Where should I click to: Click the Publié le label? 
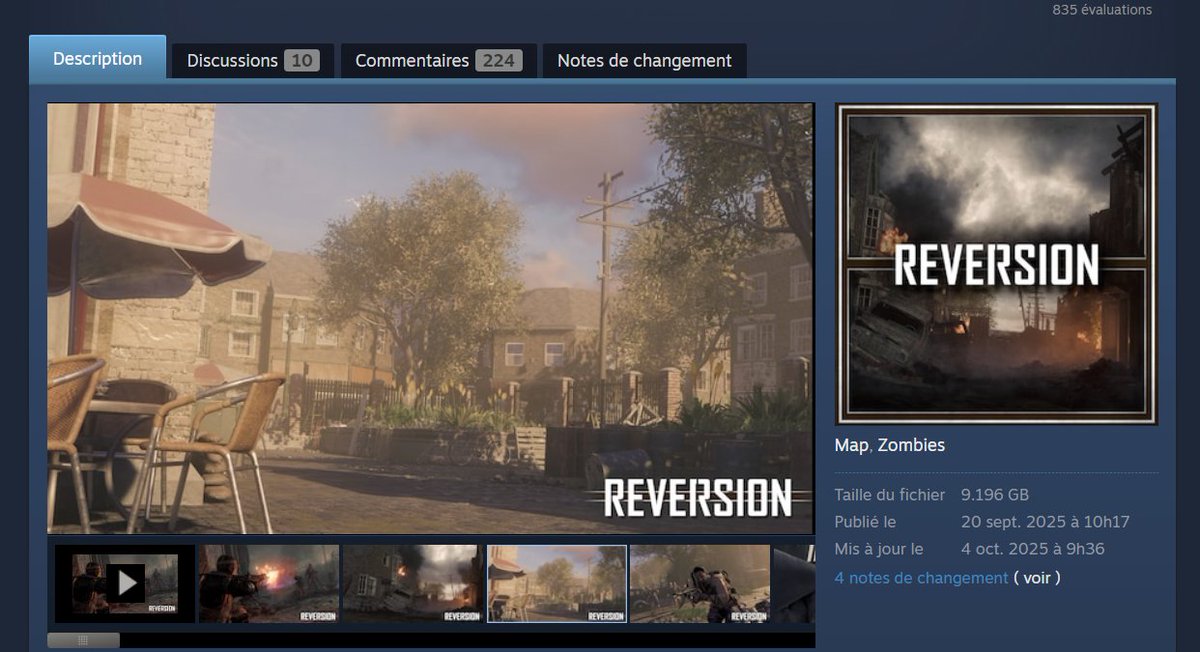tap(865, 522)
